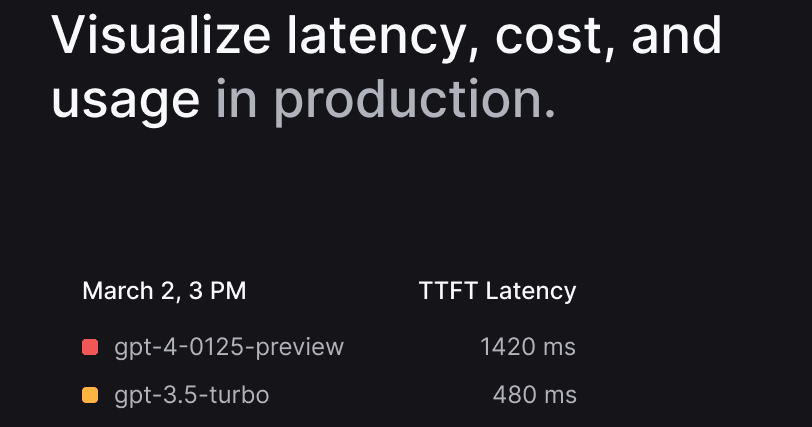Click the word usage in the heading
812x427 pixels.
(126, 101)
